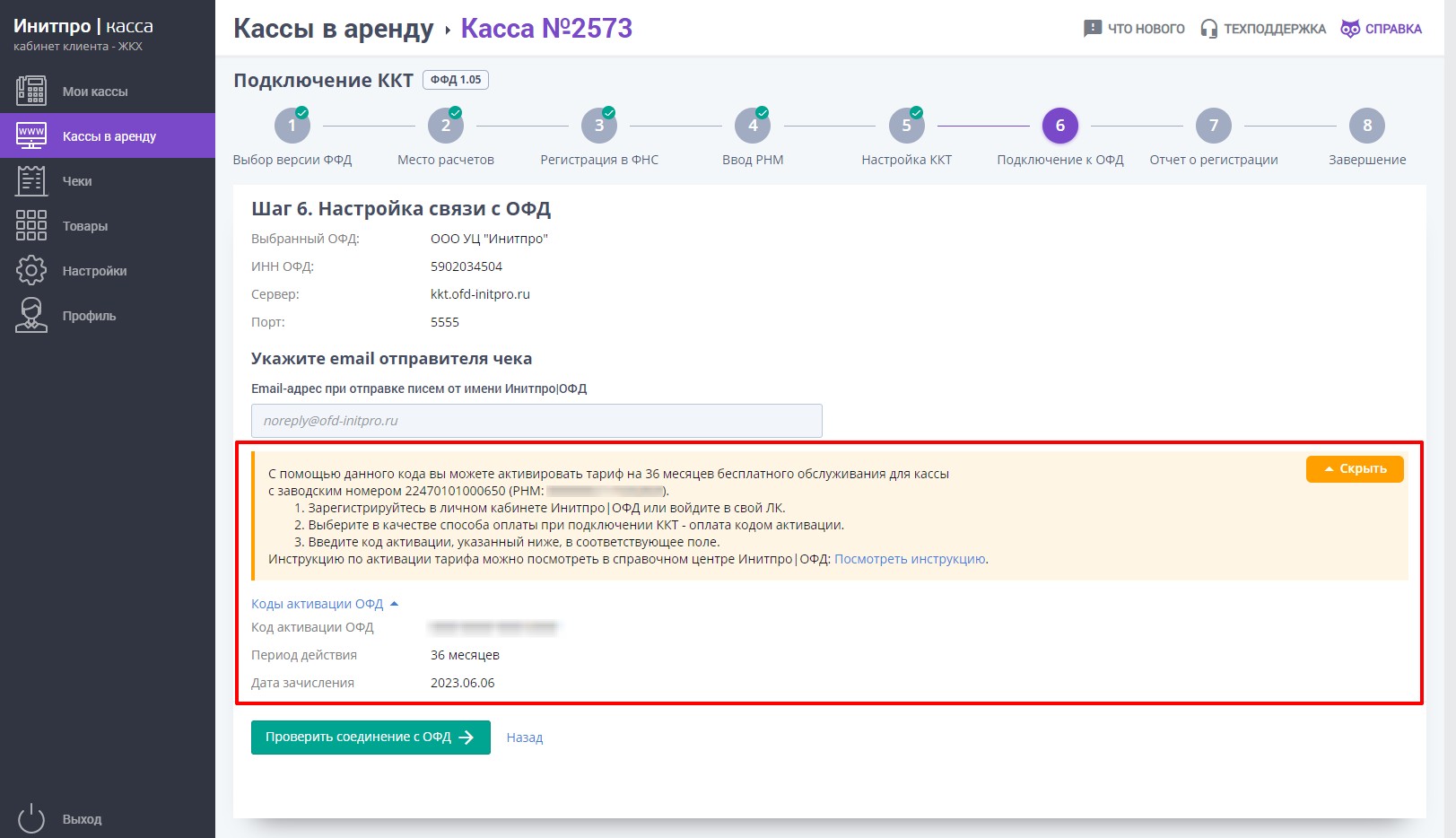
Task: Click ООО УЦ "Инитпро" value
Action: pos(489,239)
